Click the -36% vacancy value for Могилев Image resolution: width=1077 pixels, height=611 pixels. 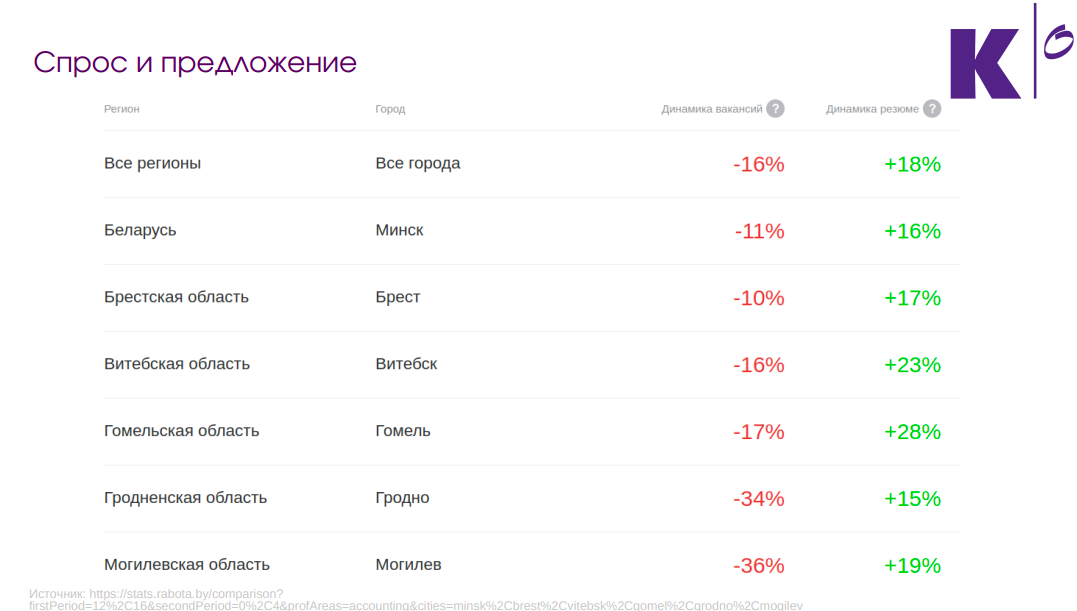tap(758, 566)
